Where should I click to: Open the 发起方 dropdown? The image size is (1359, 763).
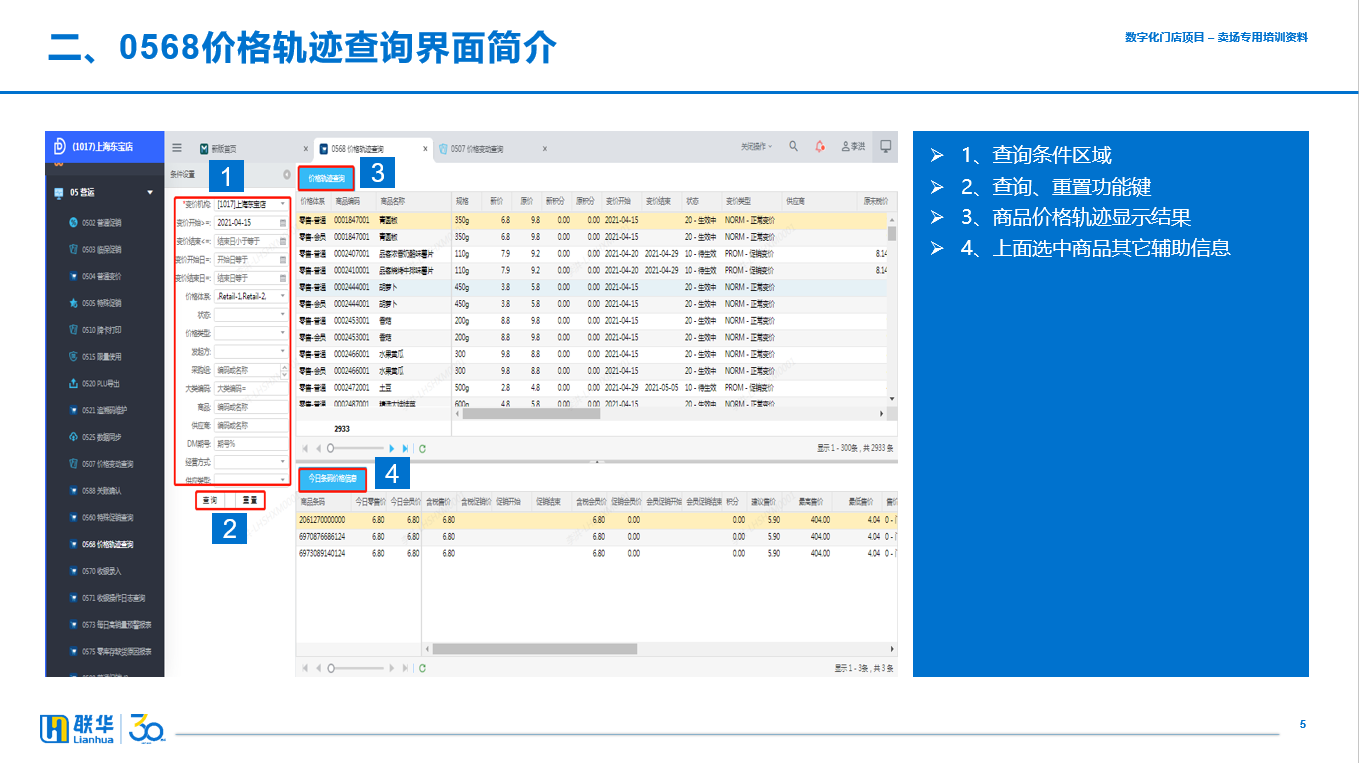[x=283, y=351]
